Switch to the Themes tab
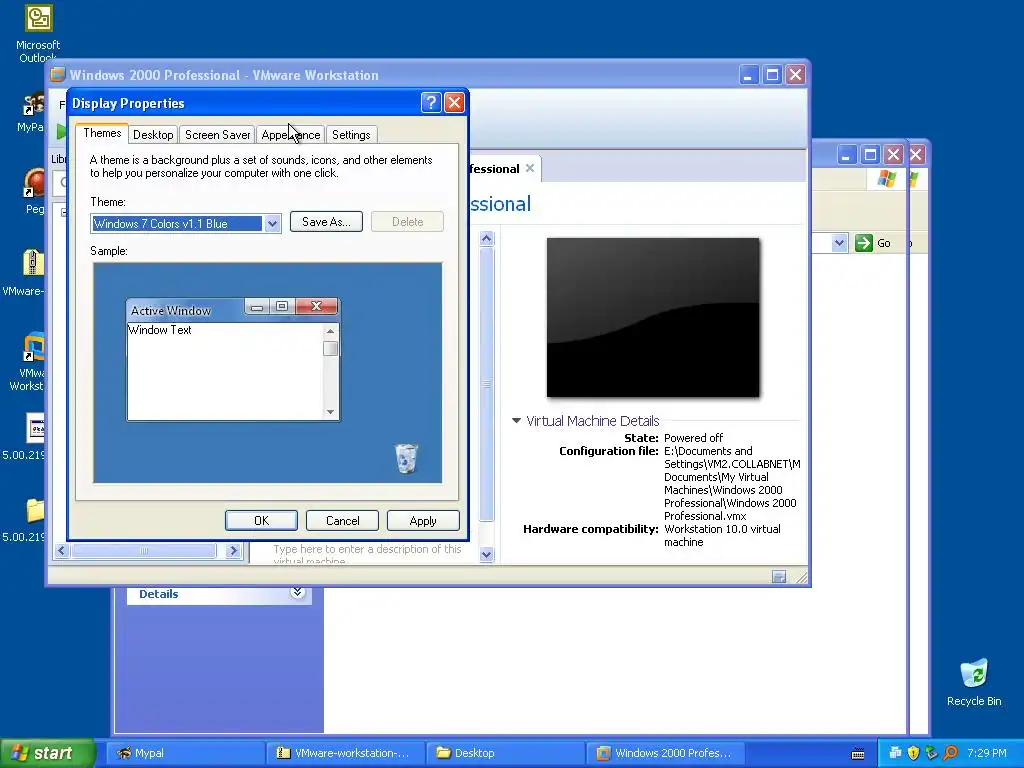 point(102,133)
